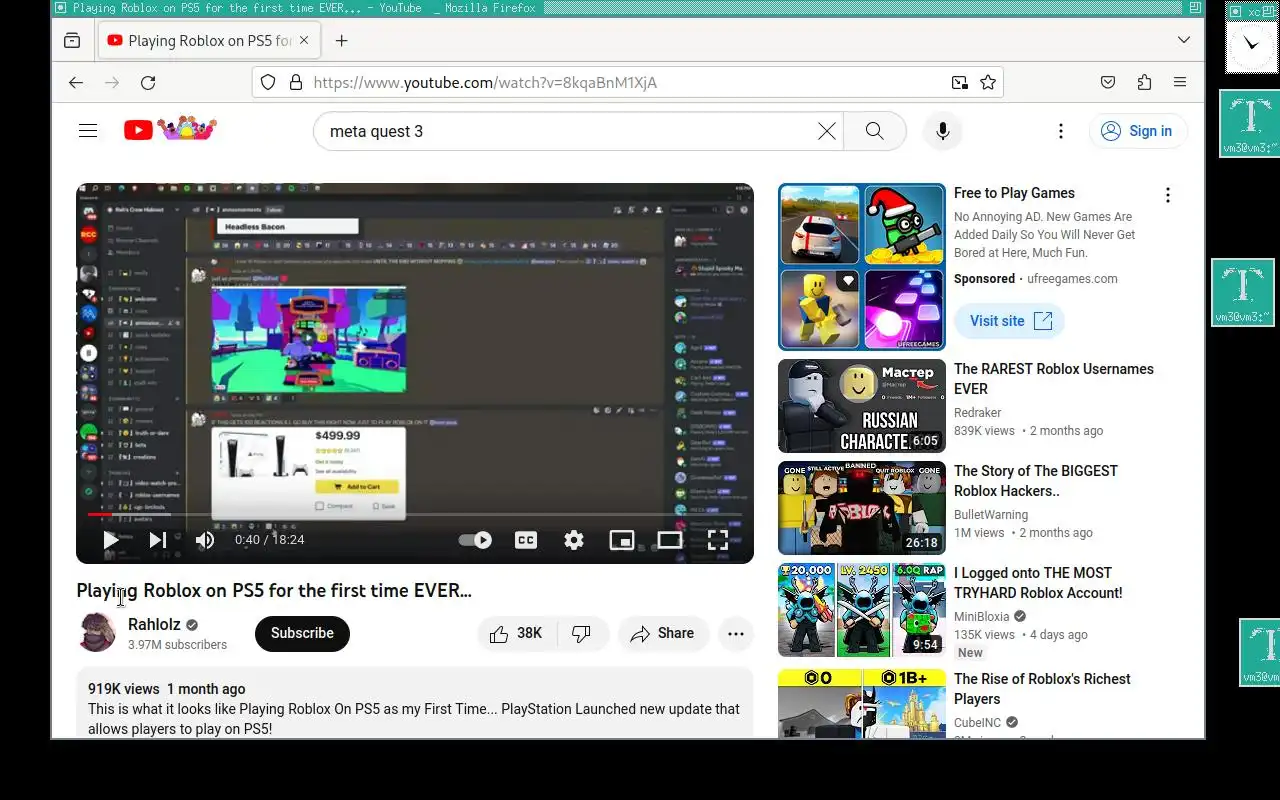Seek in the video progress bar
Viewport: 1280px width, 800px height.
415,515
